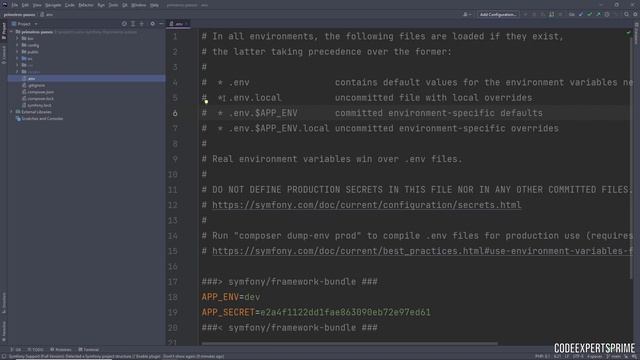The width and height of the screenshot is (640, 360).
Task: Toggle the Project side tool window tab
Action: (4, 31)
